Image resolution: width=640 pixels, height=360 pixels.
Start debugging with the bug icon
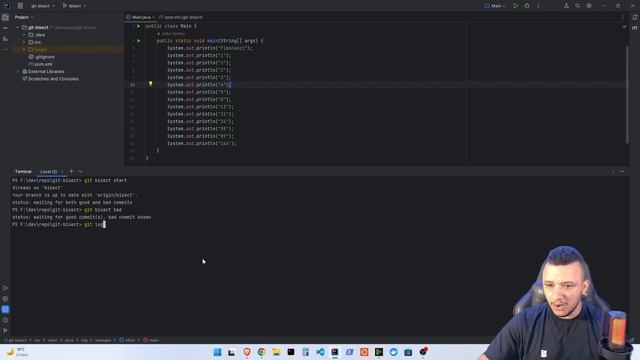pyautogui.click(x=527, y=6)
